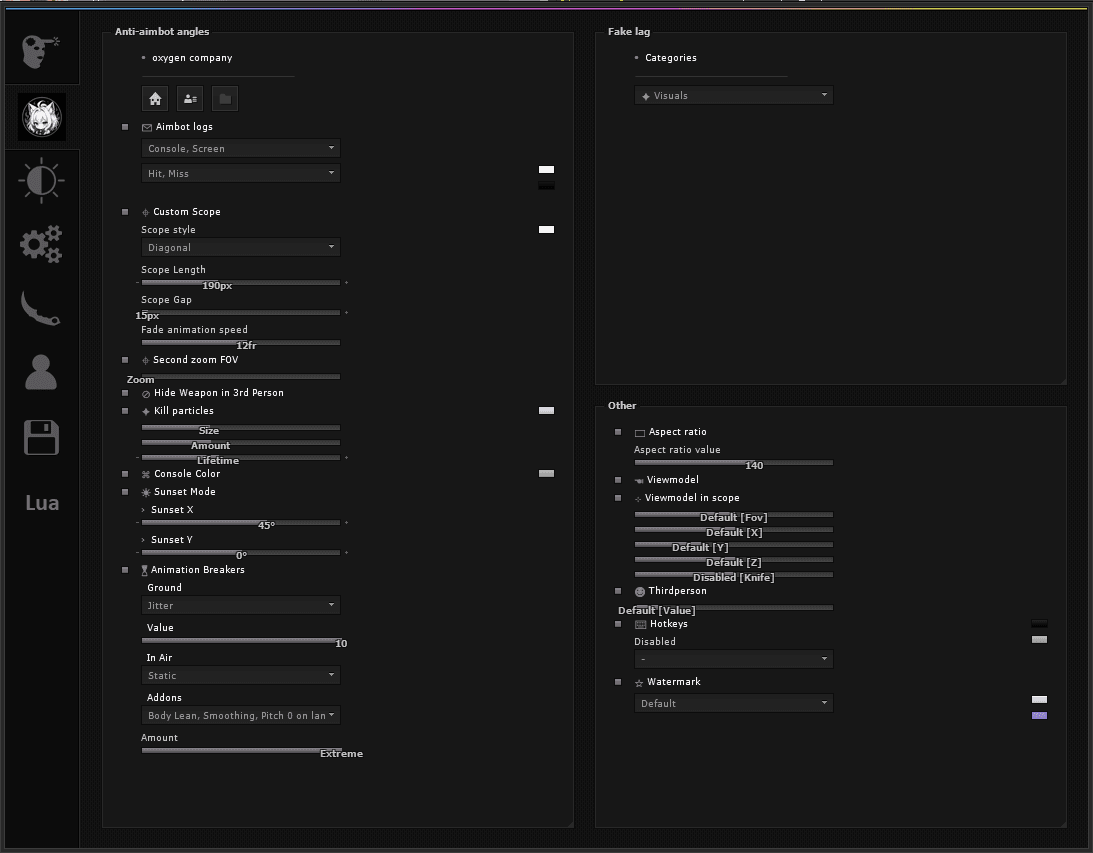Open the Console, Screen dropdown
Screen dimensions: 1093x853
[241, 148]
